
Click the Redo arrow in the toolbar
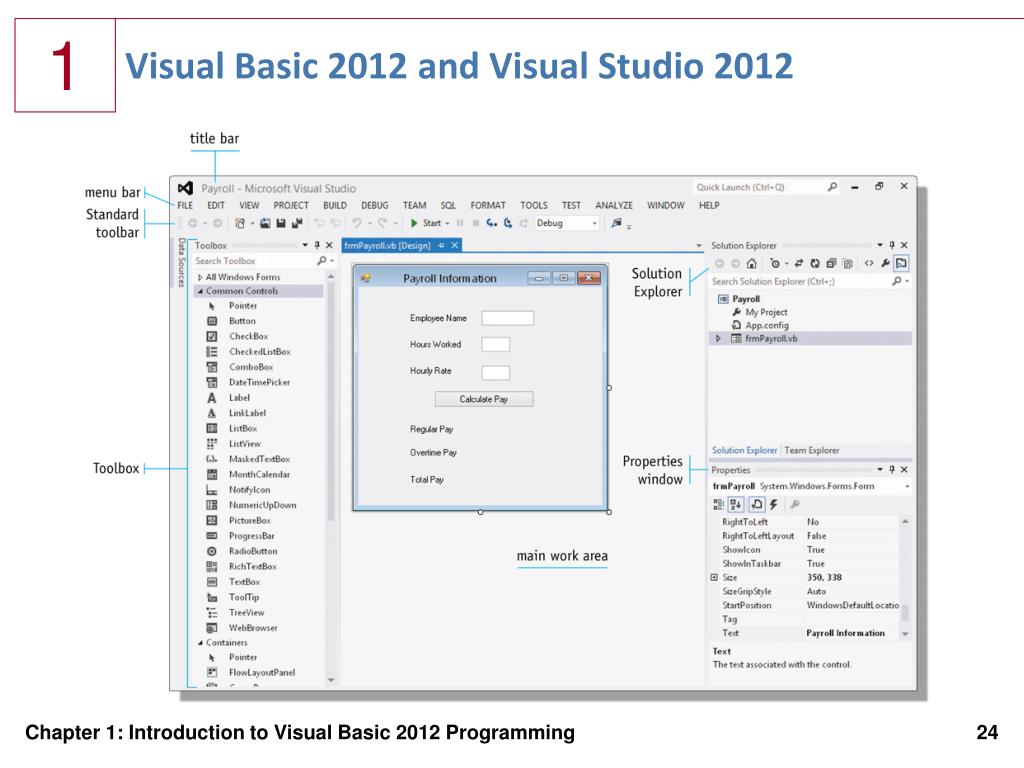[x=383, y=223]
